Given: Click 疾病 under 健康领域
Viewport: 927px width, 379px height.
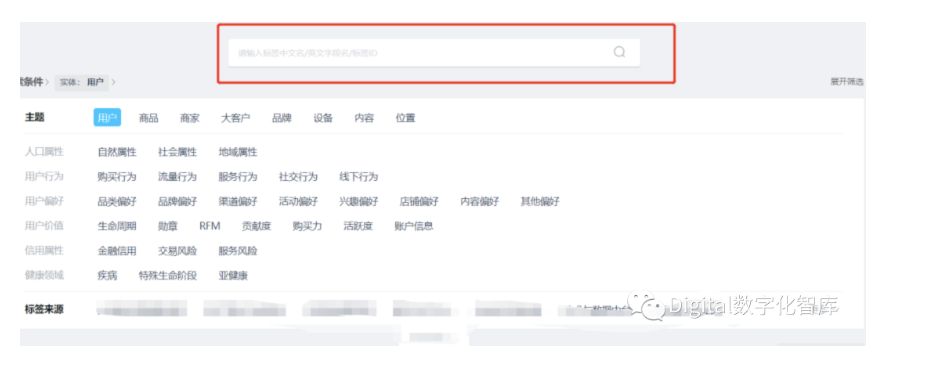Looking at the screenshot, I should pyautogui.click(x=107, y=276).
